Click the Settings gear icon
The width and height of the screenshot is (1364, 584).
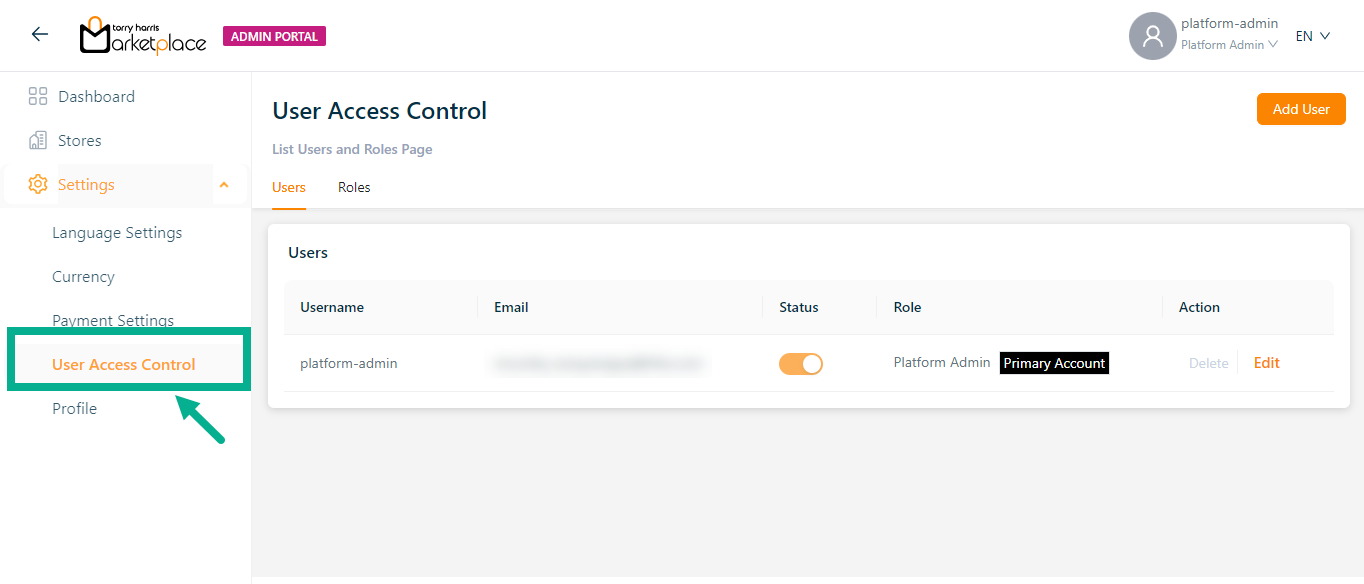point(38,184)
